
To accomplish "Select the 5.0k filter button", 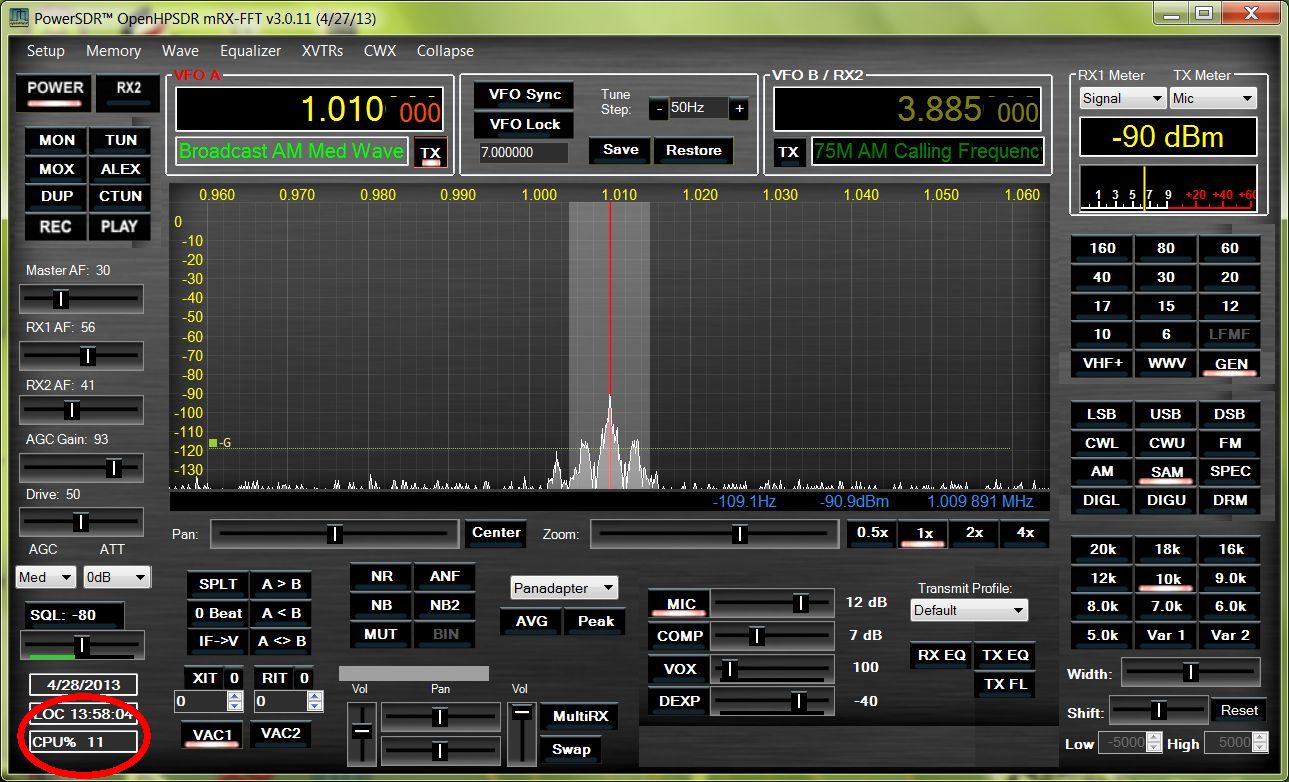I will point(1102,635).
